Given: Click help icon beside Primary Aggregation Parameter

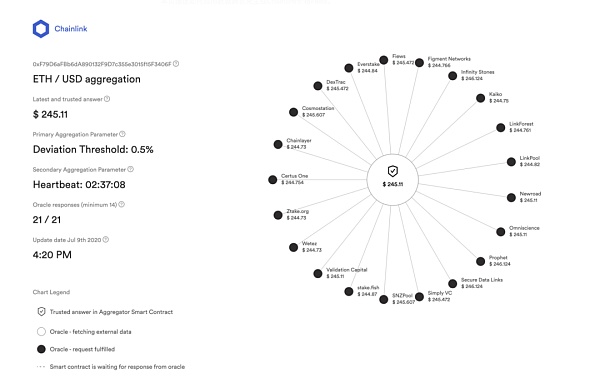Looking at the screenshot, I should [x=122, y=134].
